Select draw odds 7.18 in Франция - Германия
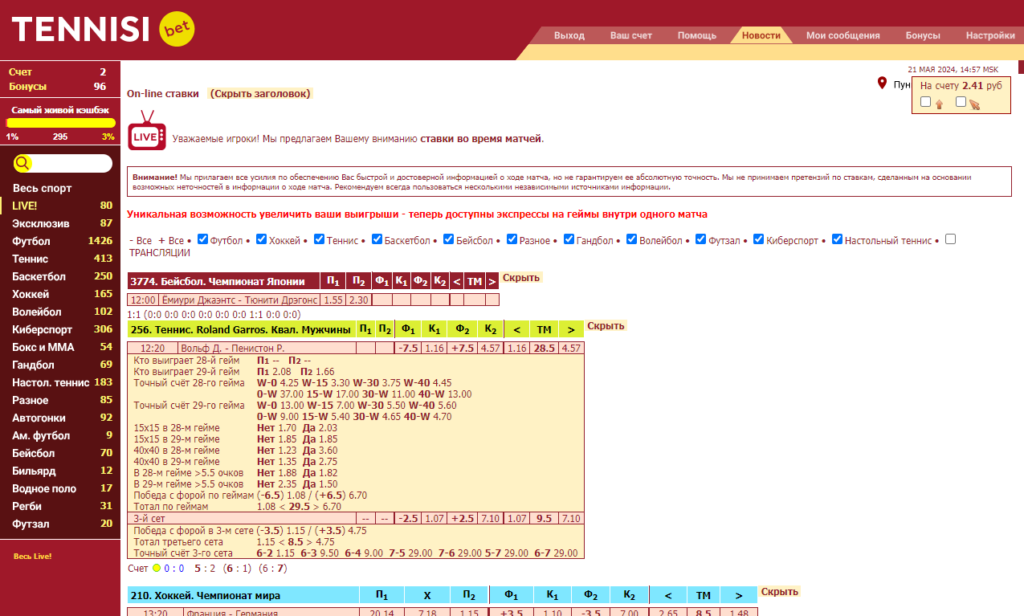 click(x=426, y=613)
